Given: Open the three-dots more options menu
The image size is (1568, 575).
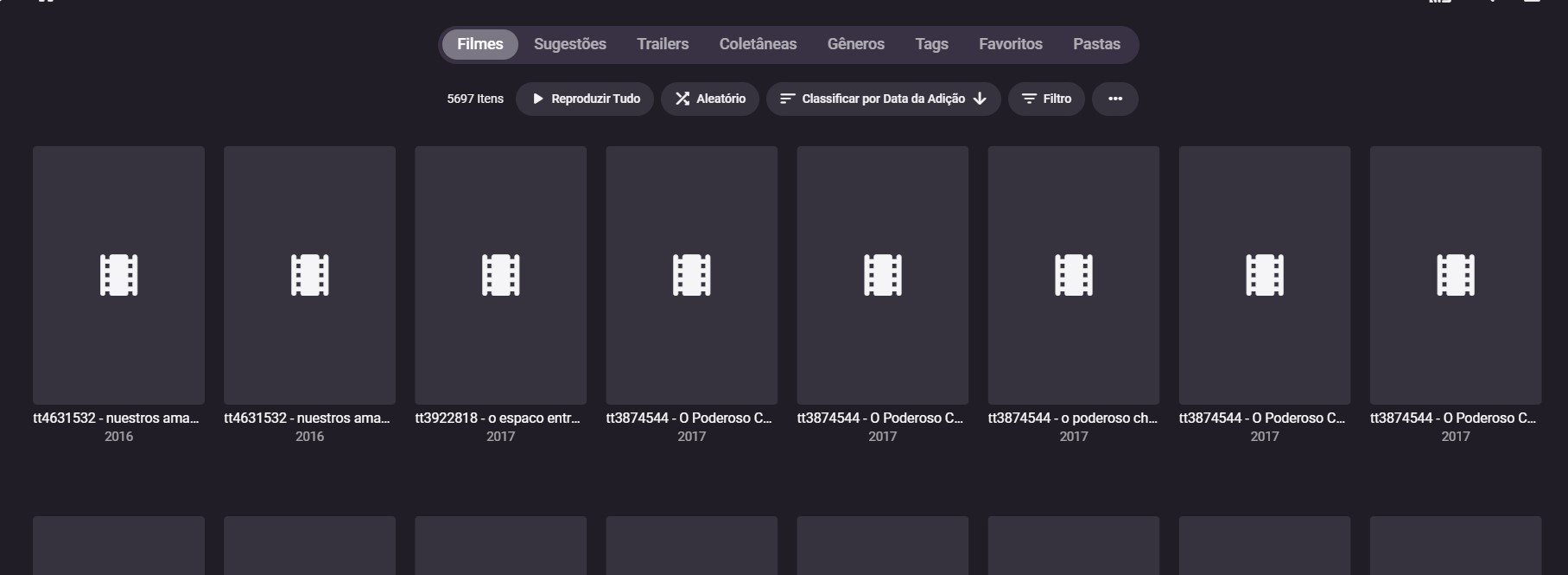Looking at the screenshot, I should coord(1114,99).
